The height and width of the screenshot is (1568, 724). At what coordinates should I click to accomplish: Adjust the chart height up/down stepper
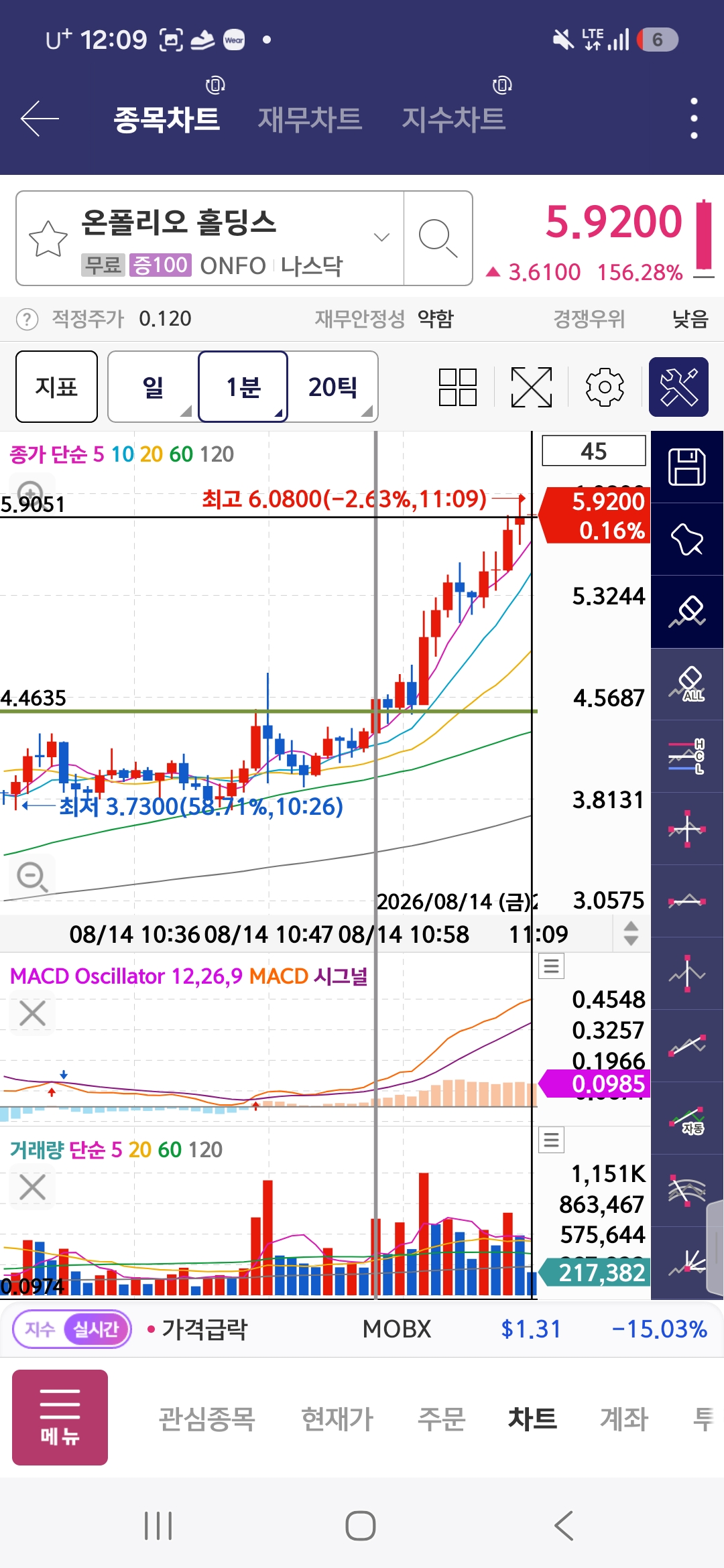(631, 933)
